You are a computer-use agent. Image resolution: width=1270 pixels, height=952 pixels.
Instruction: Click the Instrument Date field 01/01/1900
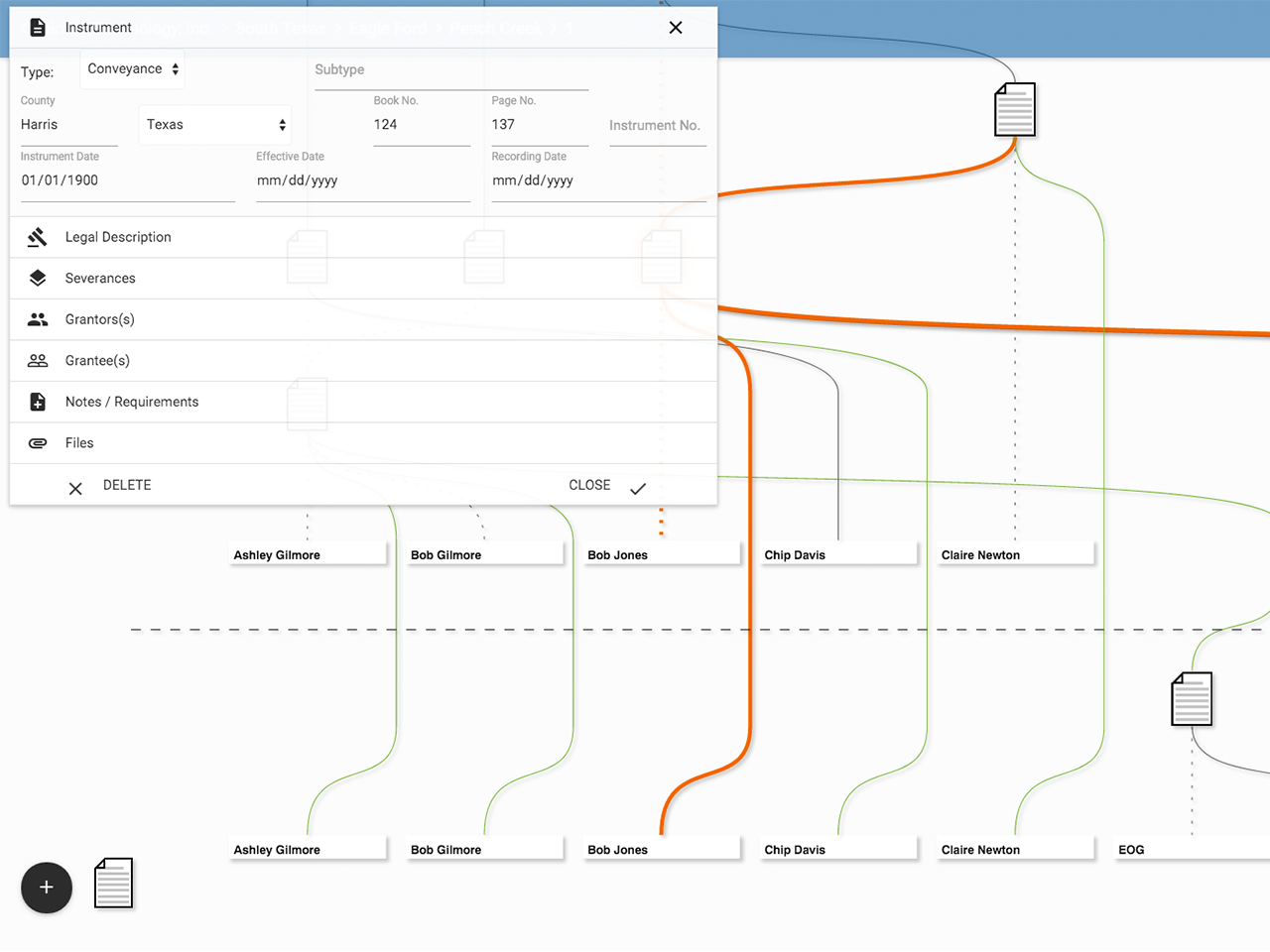(x=128, y=181)
